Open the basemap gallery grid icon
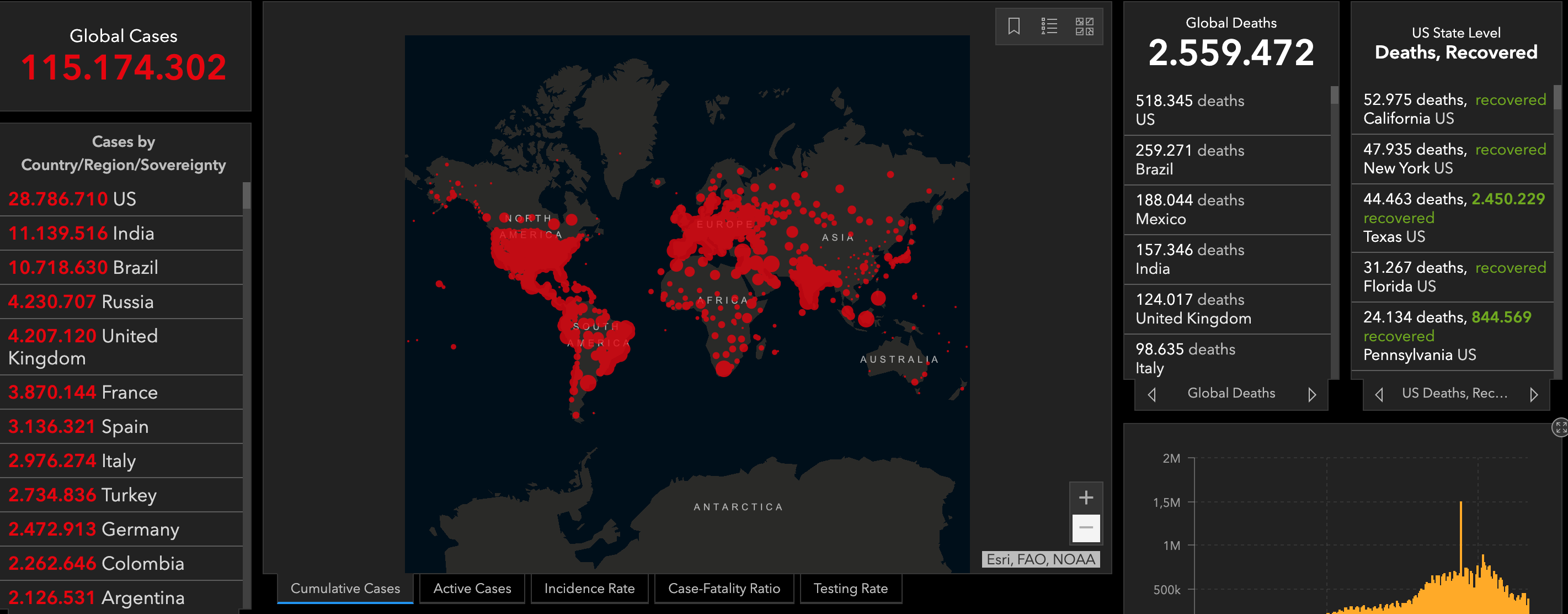The height and width of the screenshot is (614, 1568). click(x=1084, y=26)
